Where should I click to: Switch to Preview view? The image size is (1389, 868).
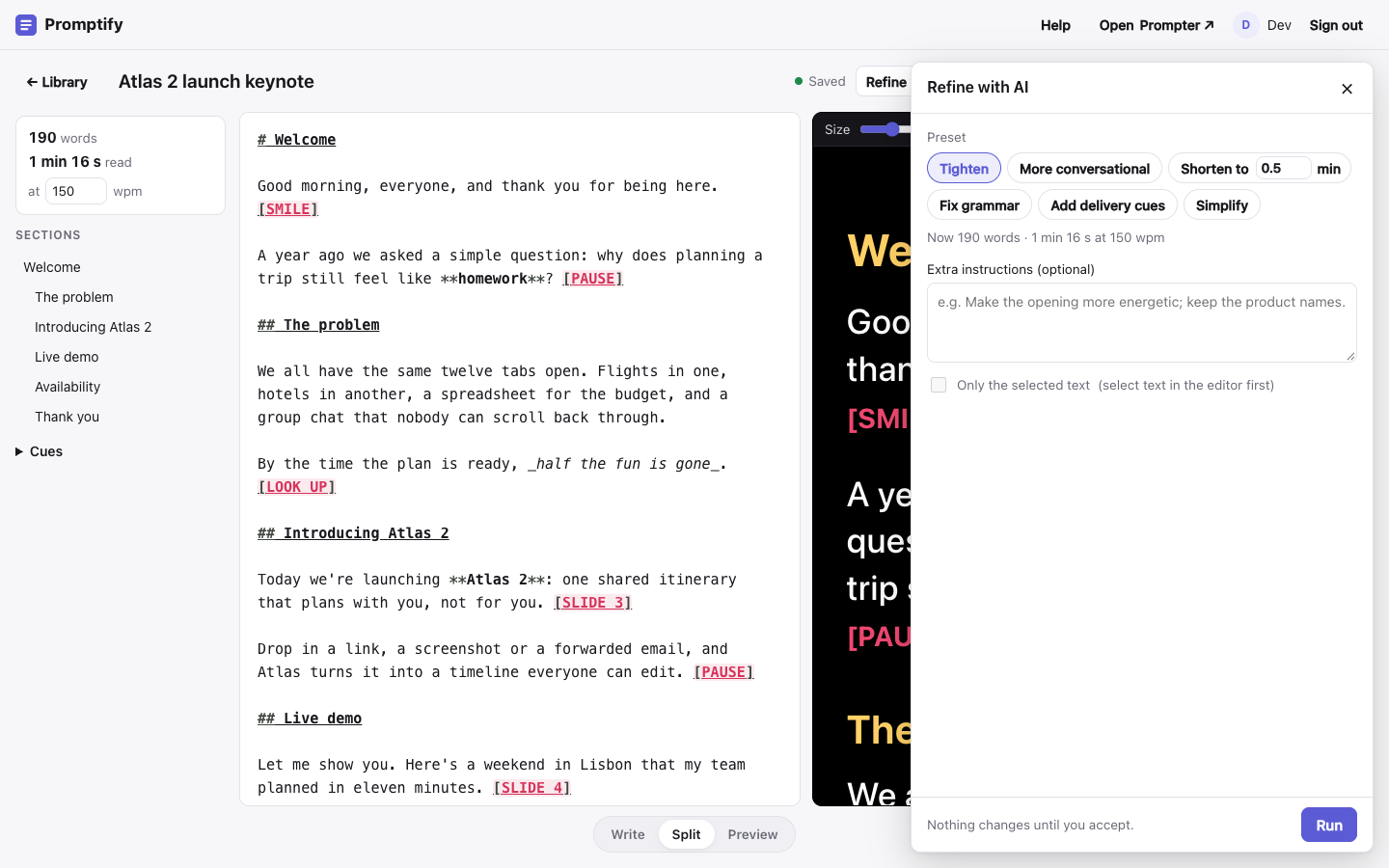(752, 834)
